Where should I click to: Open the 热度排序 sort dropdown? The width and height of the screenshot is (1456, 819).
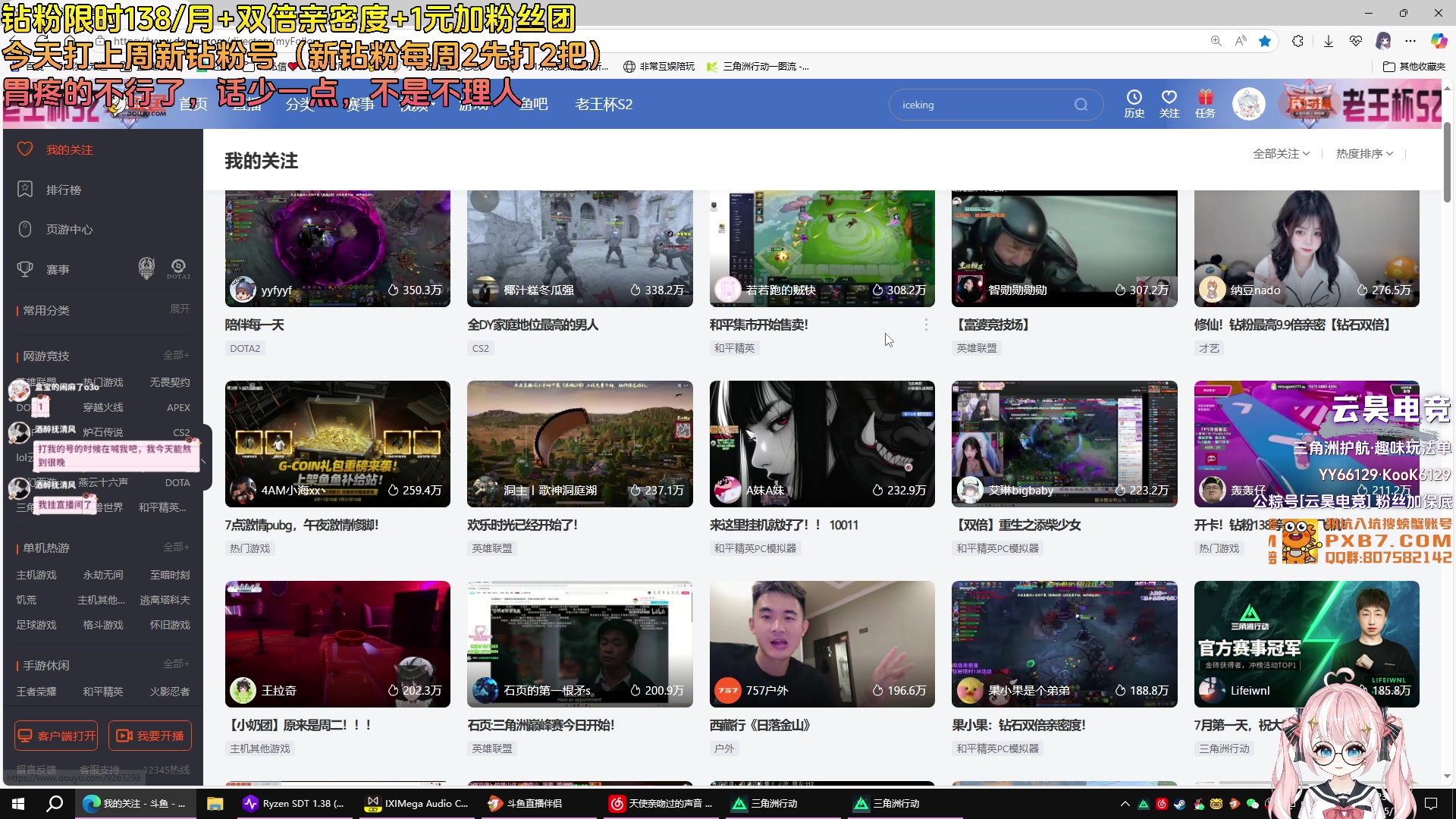(1364, 153)
